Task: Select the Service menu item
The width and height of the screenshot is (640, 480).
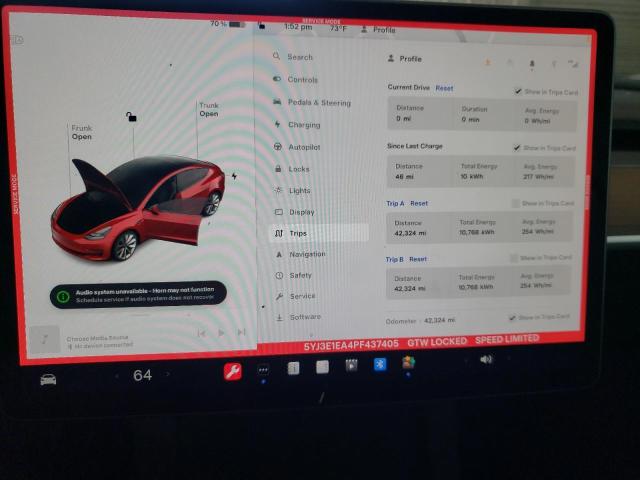Action: pos(295,296)
